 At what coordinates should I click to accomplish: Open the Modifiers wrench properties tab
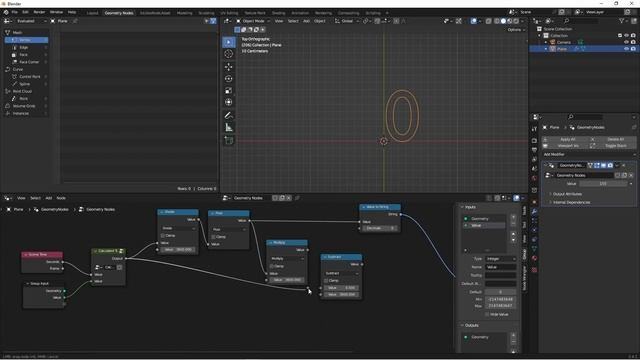click(x=534, y=211)
